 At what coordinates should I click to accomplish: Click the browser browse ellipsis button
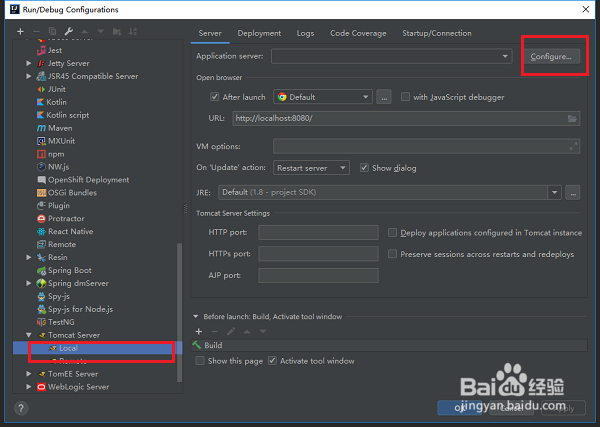(384, 97)
